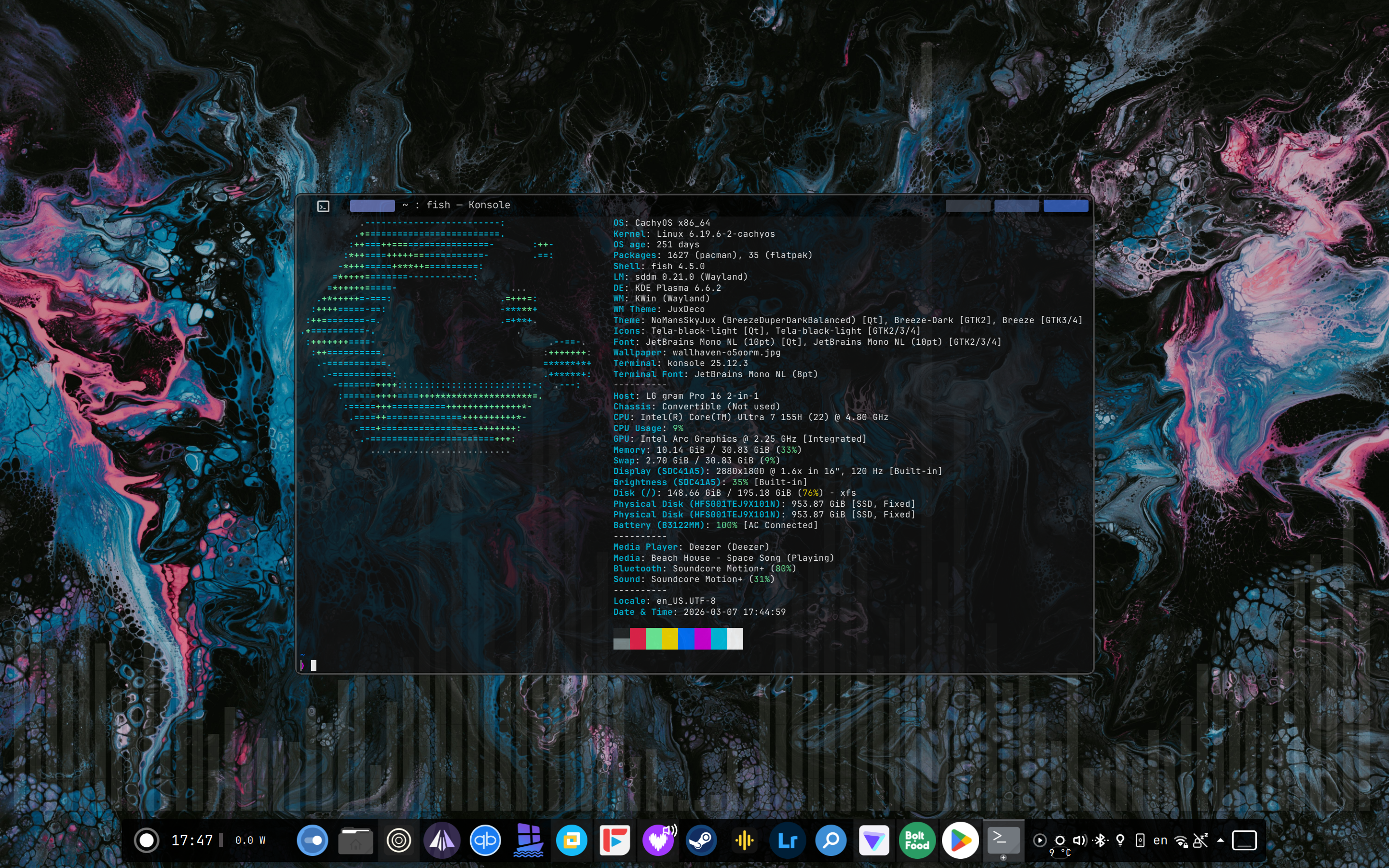Open the file manager folder icon
The height and width of the screenshot is (868, 1389).
[355, 841]
